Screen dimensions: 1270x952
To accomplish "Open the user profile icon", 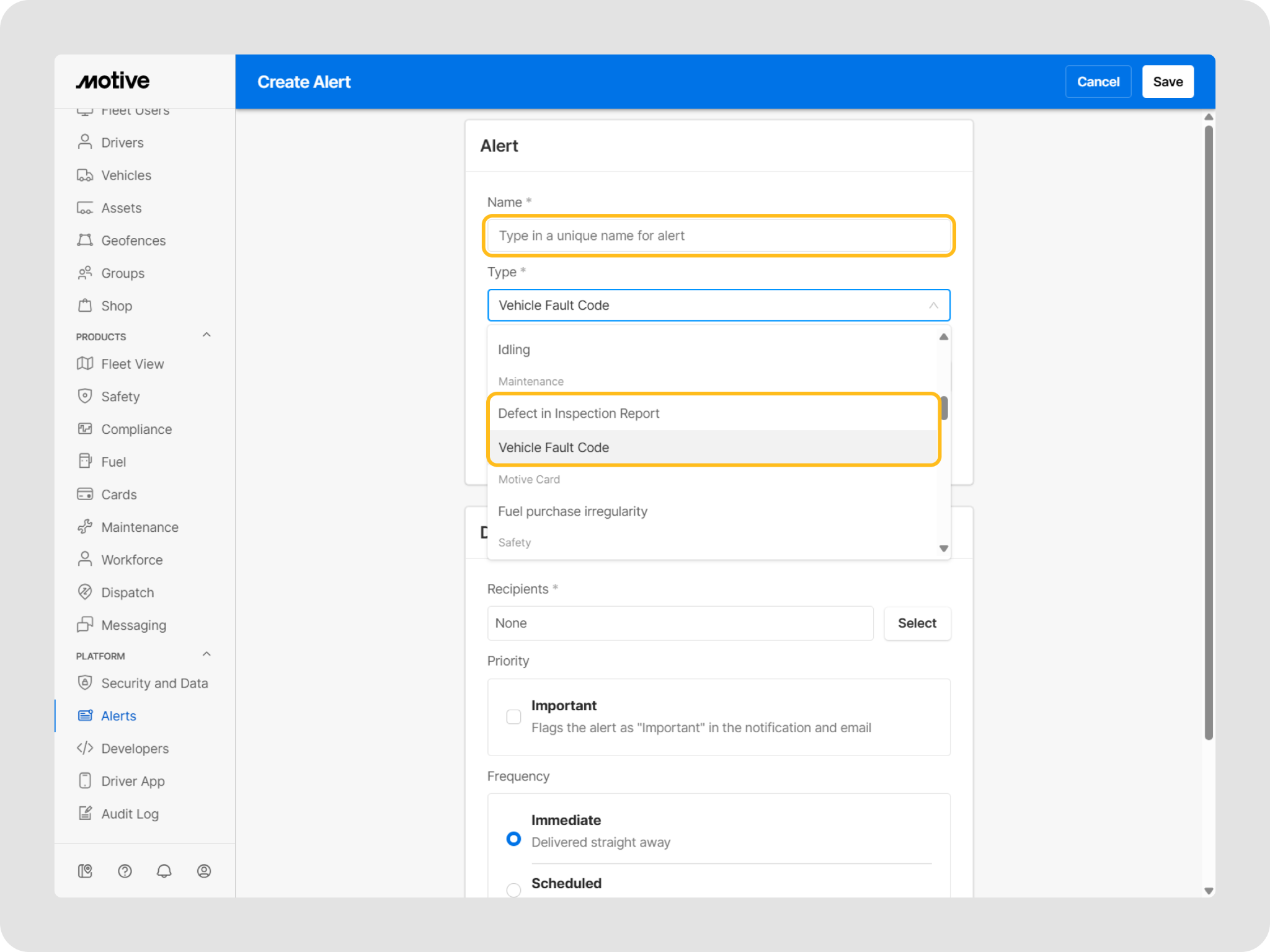I will [x=204, y=871].
